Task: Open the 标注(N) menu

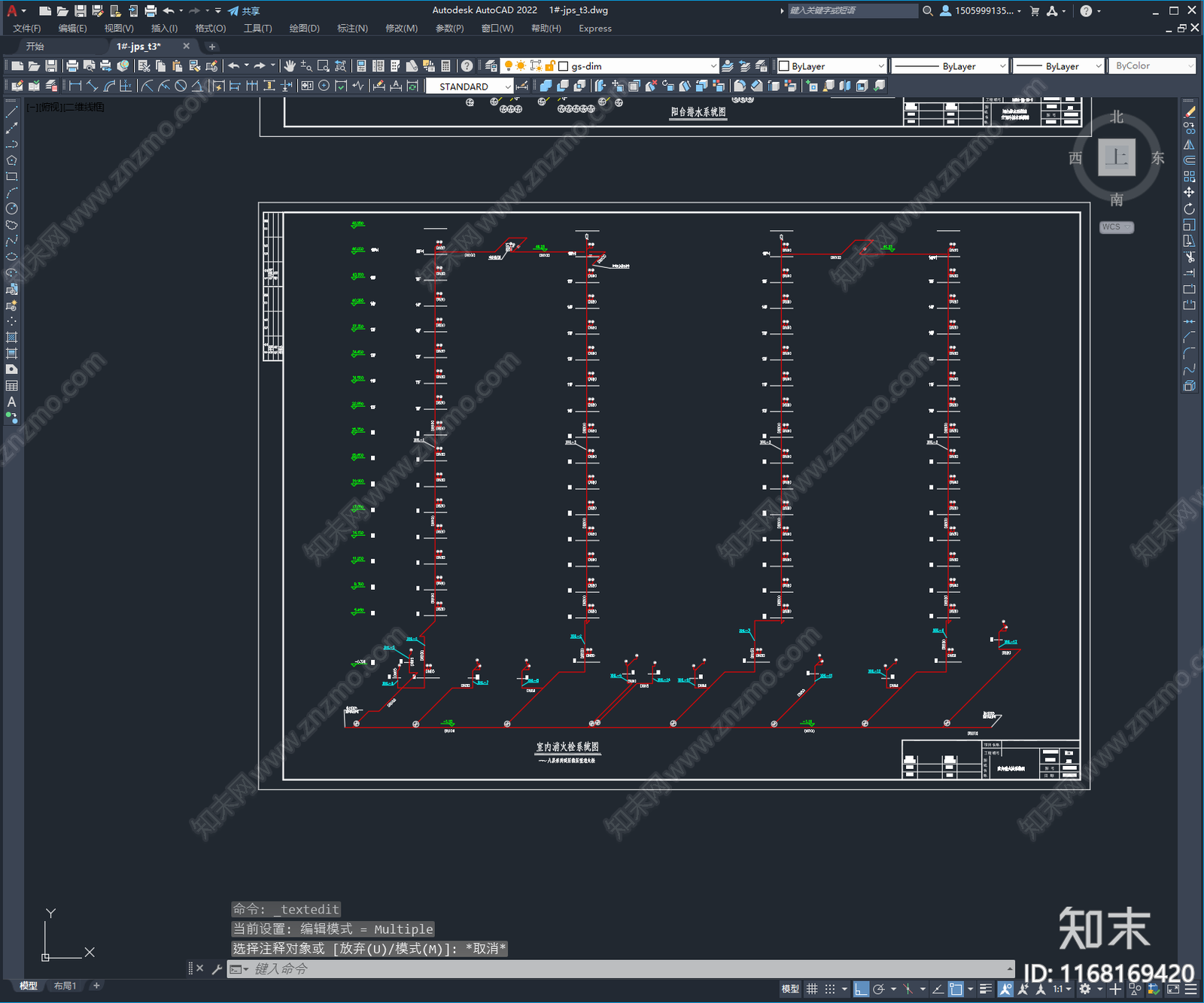Action: click(x=352, y=29)
